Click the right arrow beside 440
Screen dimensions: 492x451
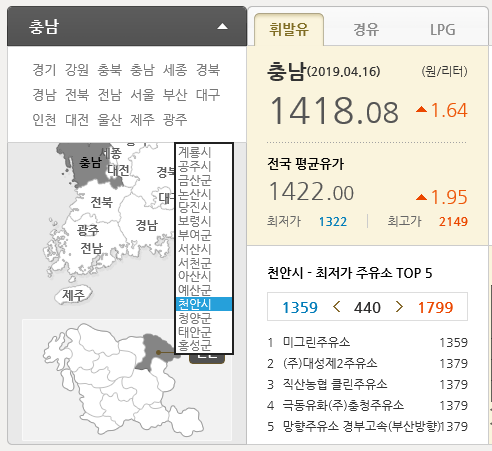(399, 307)
